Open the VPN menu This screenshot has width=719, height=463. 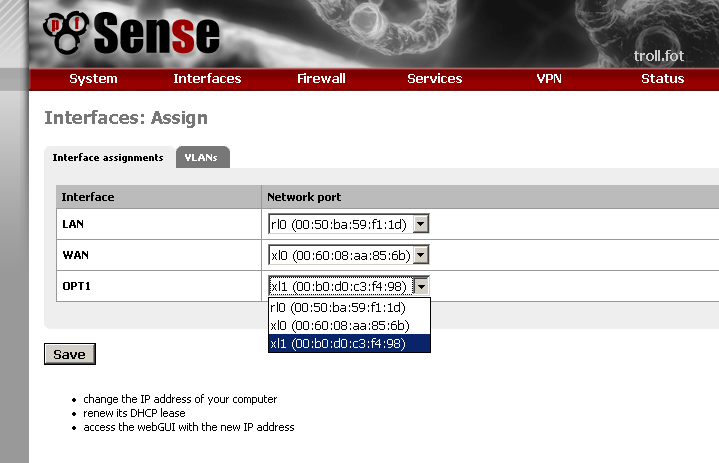coord(549,79)
